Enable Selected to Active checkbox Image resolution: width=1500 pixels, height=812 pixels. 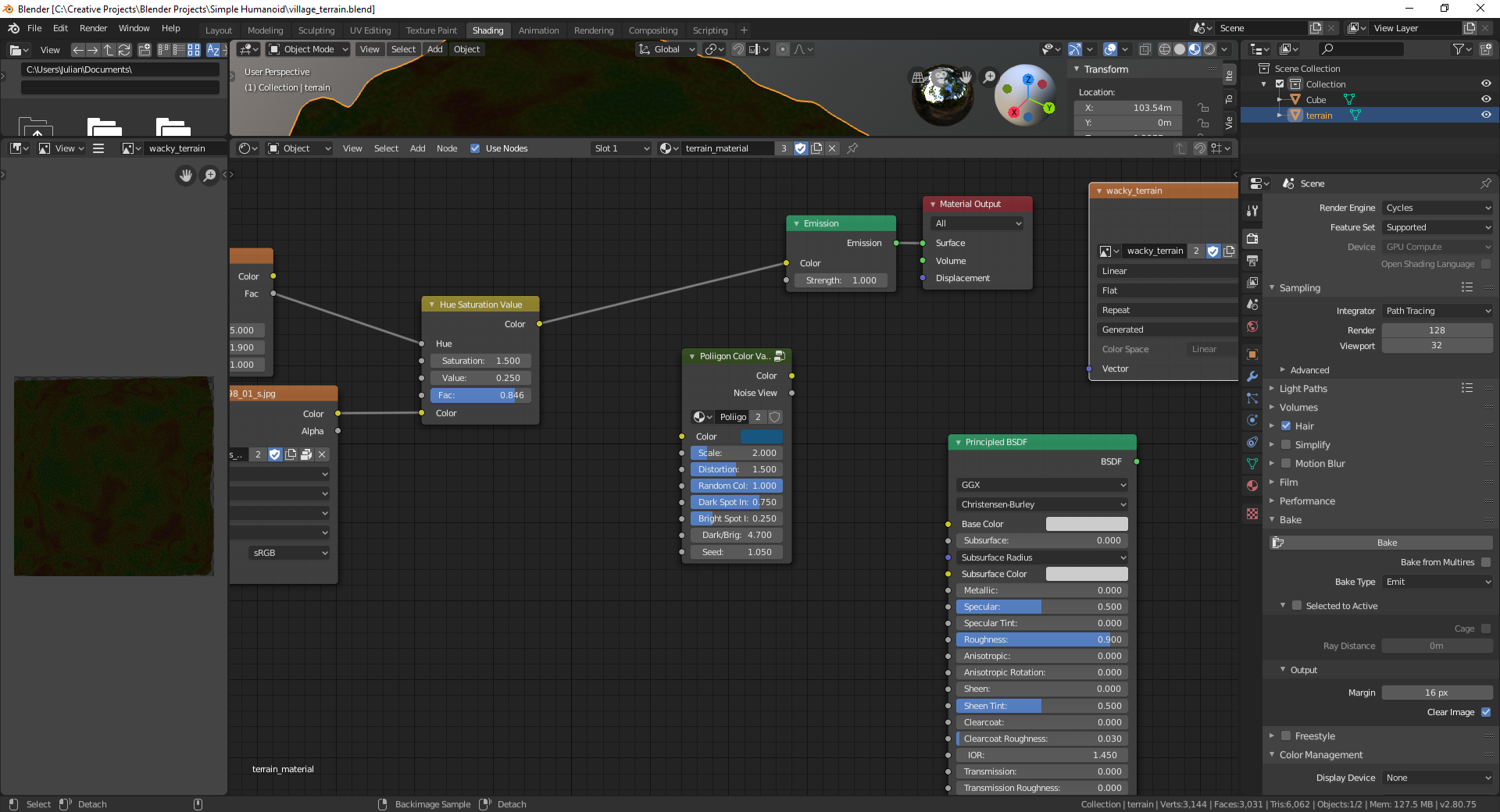pos(1297,606)
